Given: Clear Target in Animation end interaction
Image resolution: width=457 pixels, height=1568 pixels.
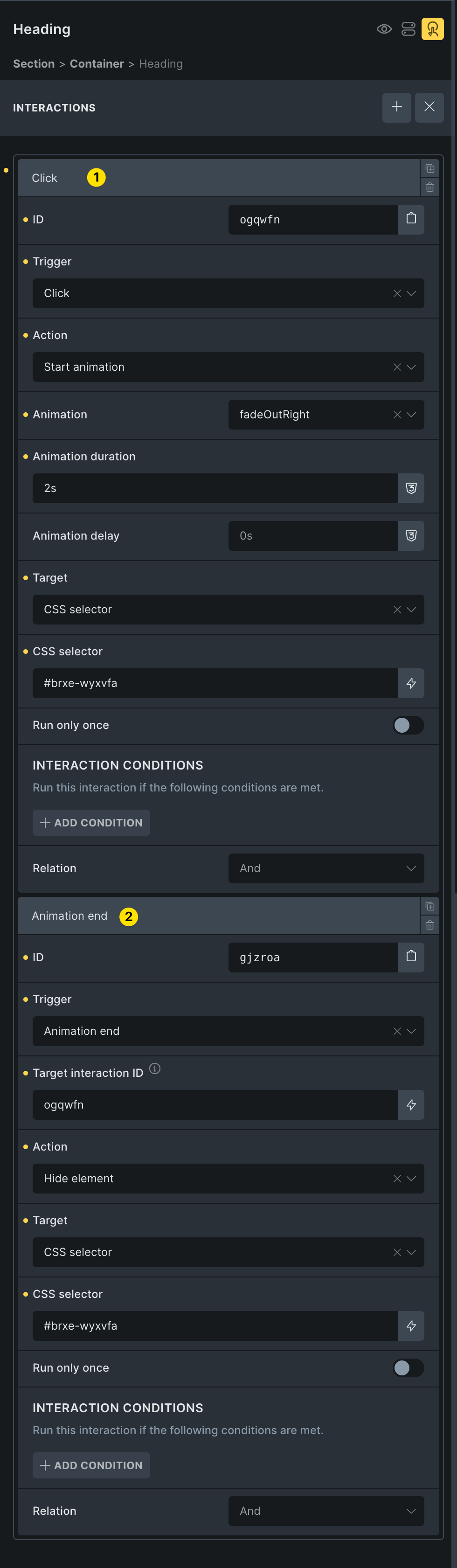Looking at the screenshot, I should [397, 1252].
